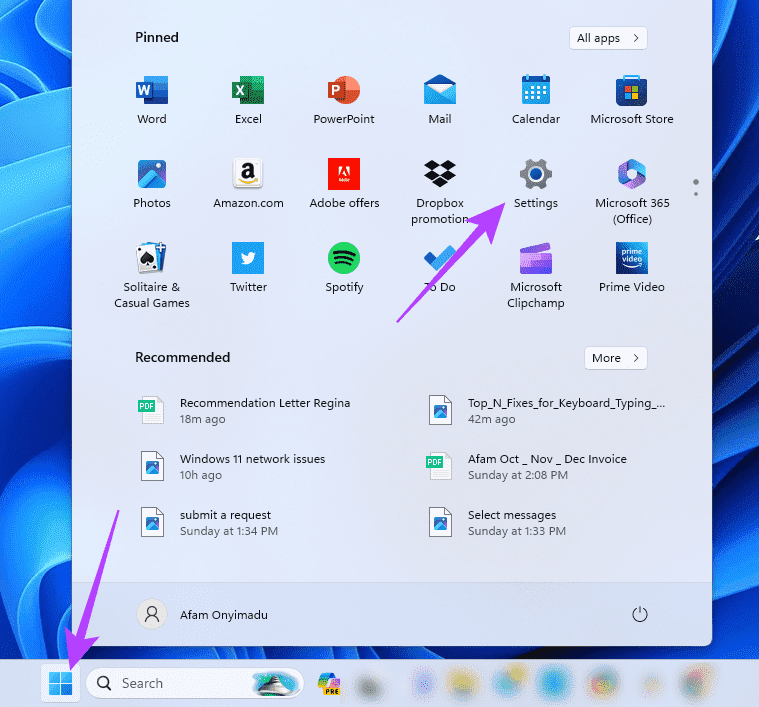Open the Amazon.com shortcut
Screen dimensions: 759x707
[x=248, y=184]
